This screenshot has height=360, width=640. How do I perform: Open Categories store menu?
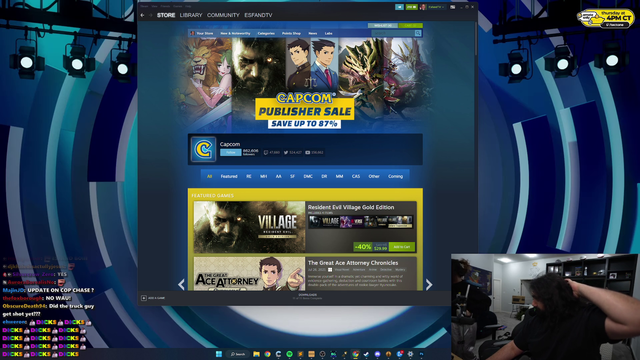pyautogui.click(x=266, y=33)
